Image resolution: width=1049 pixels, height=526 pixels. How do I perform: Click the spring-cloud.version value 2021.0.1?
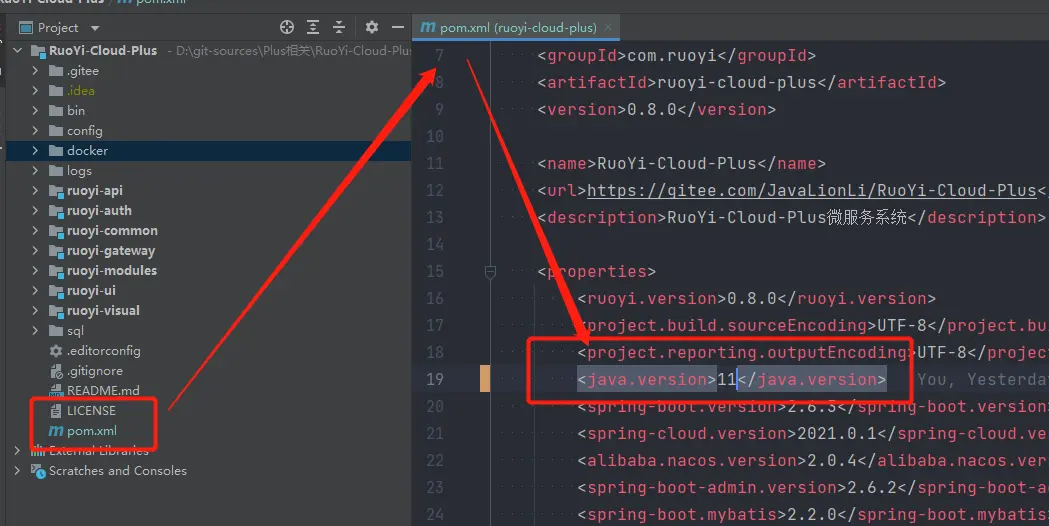click(x=837, y=434)
